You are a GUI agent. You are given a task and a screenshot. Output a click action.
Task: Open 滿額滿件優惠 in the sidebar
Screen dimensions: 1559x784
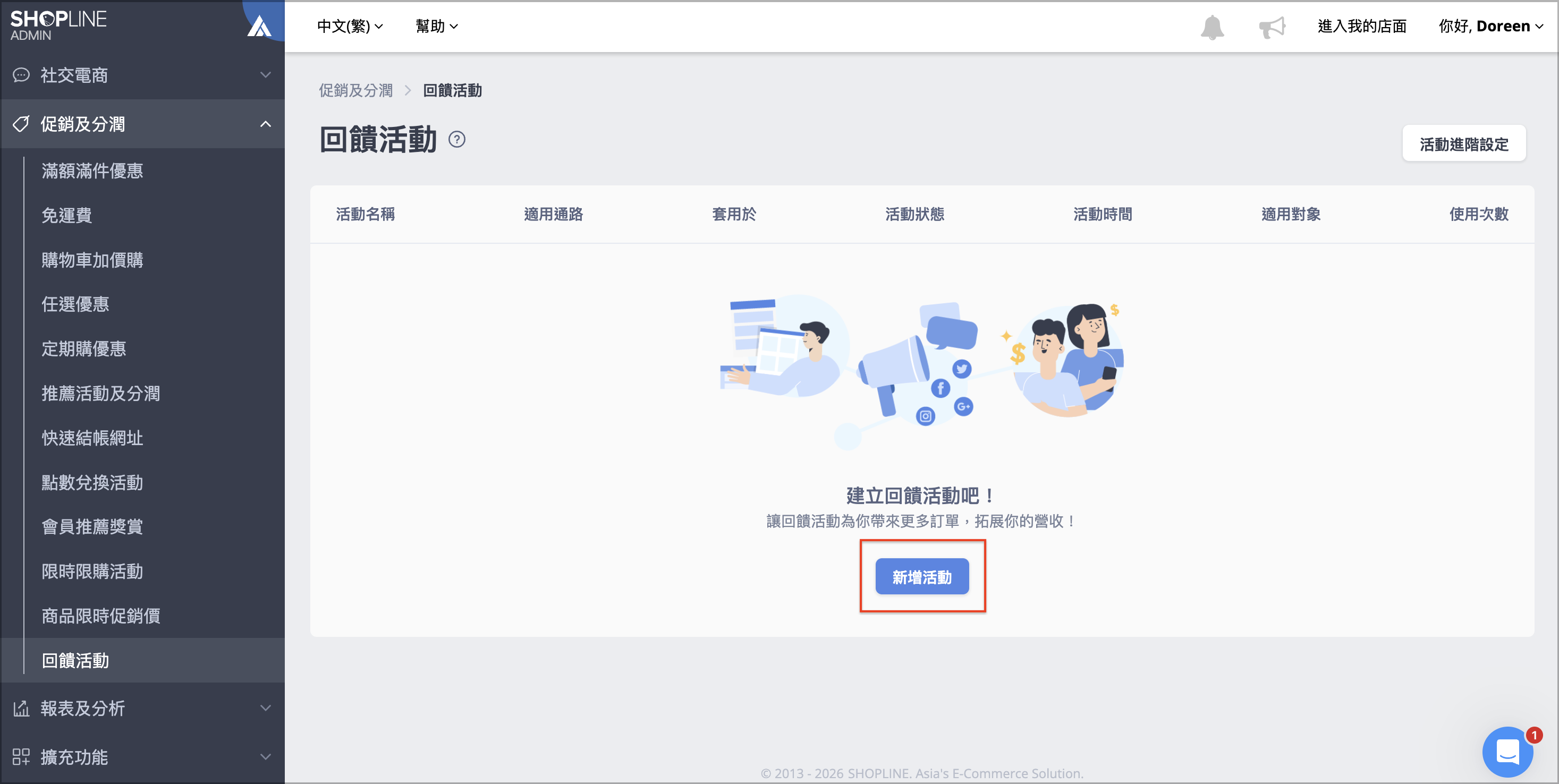92,171
